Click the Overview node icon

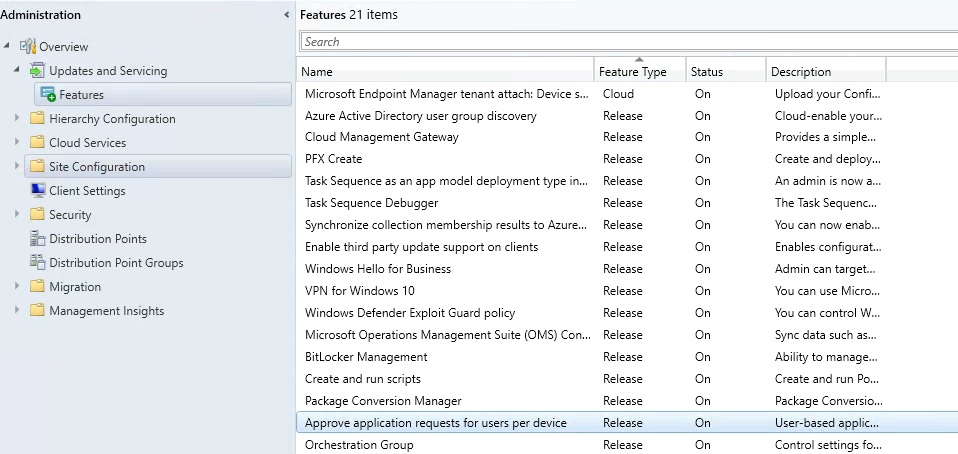(27, 46)
